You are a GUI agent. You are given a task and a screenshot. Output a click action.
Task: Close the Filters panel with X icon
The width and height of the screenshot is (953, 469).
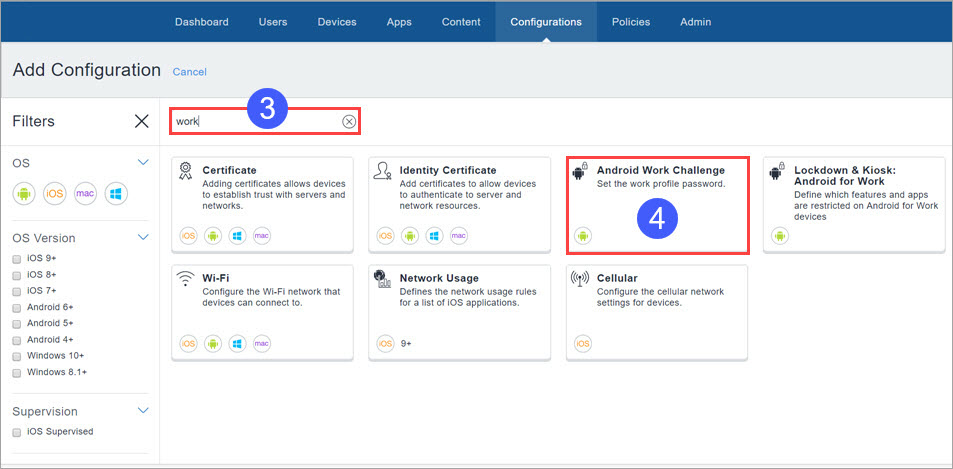tap(142, 122)
